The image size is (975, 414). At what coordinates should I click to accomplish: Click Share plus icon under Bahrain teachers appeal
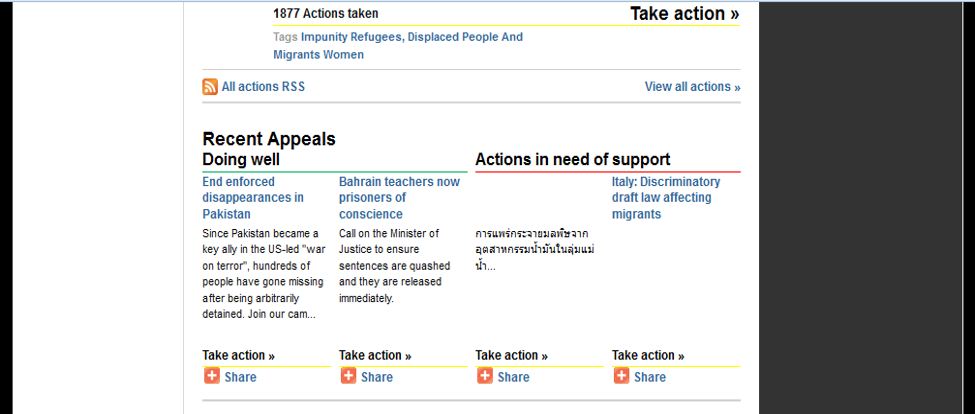[x=349, y=376]
